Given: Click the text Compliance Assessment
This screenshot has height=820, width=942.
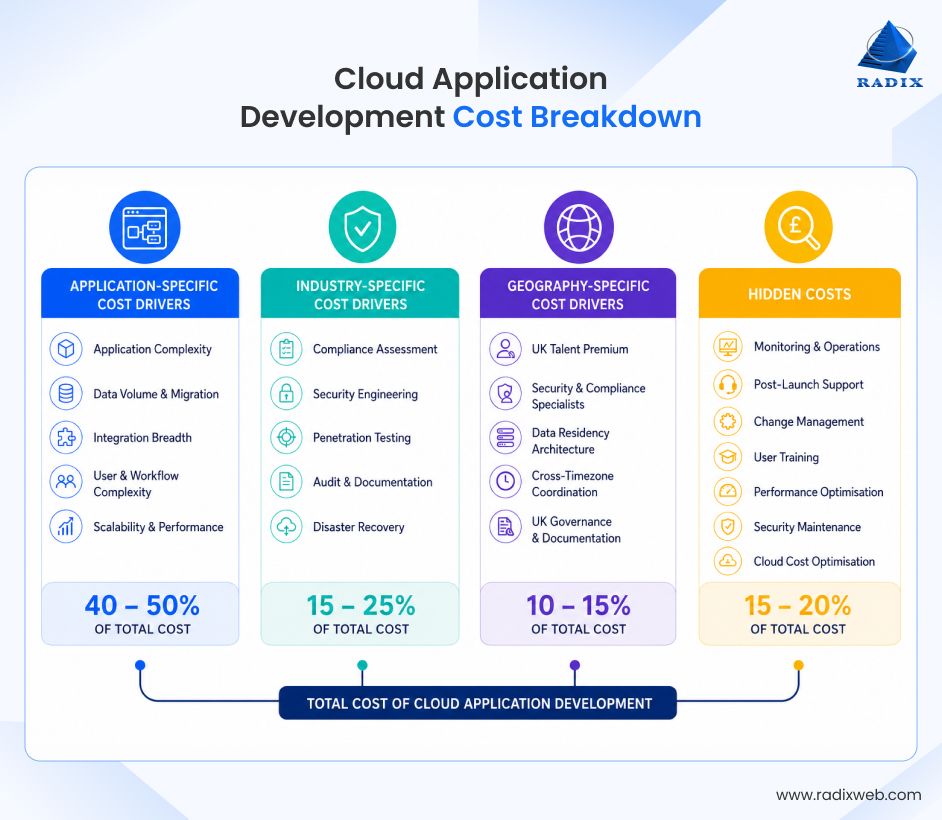Looking at the screenshot, I should coord(375,349).
